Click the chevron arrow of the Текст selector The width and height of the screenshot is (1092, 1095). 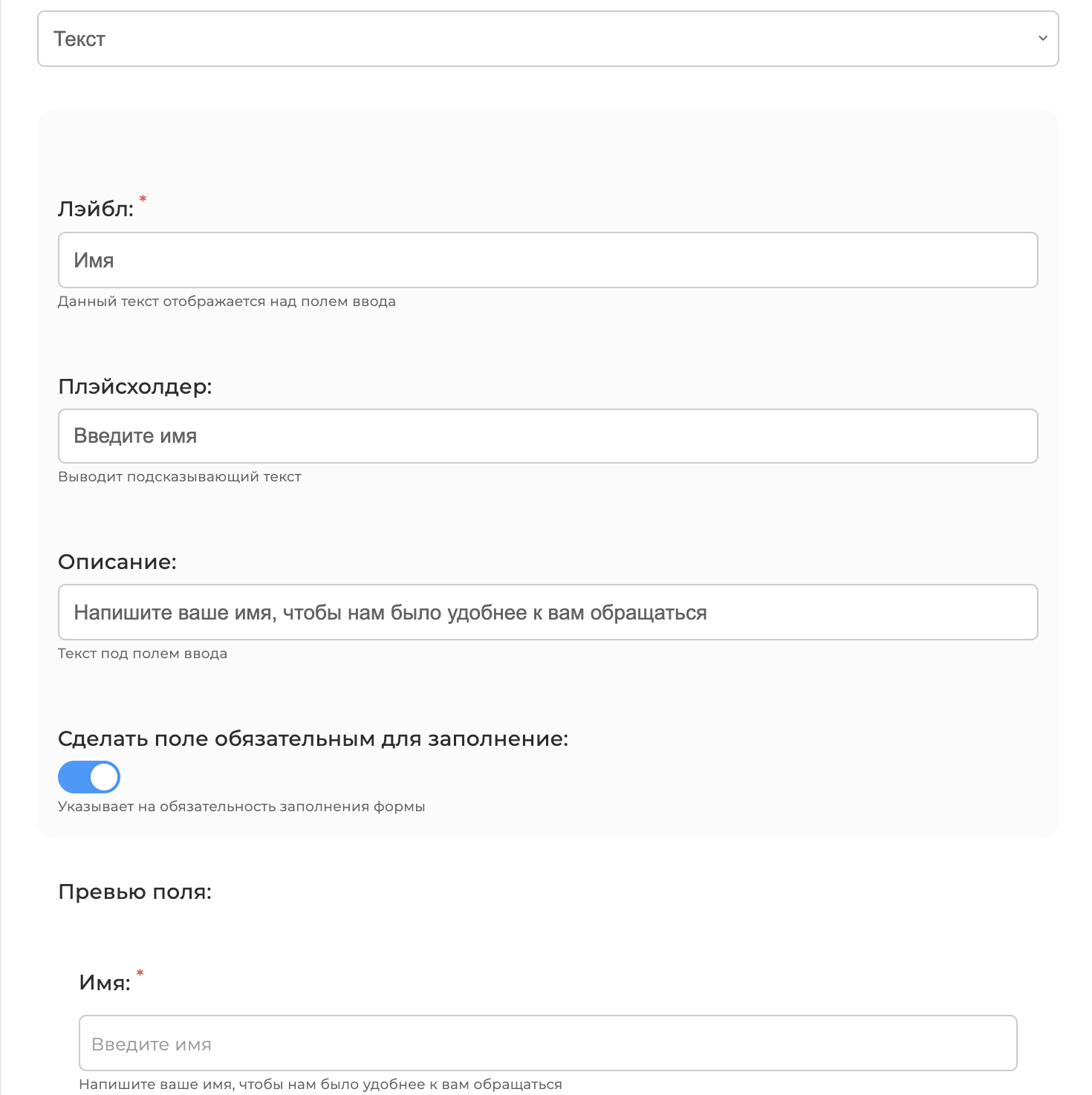(x=1043, y=39)
